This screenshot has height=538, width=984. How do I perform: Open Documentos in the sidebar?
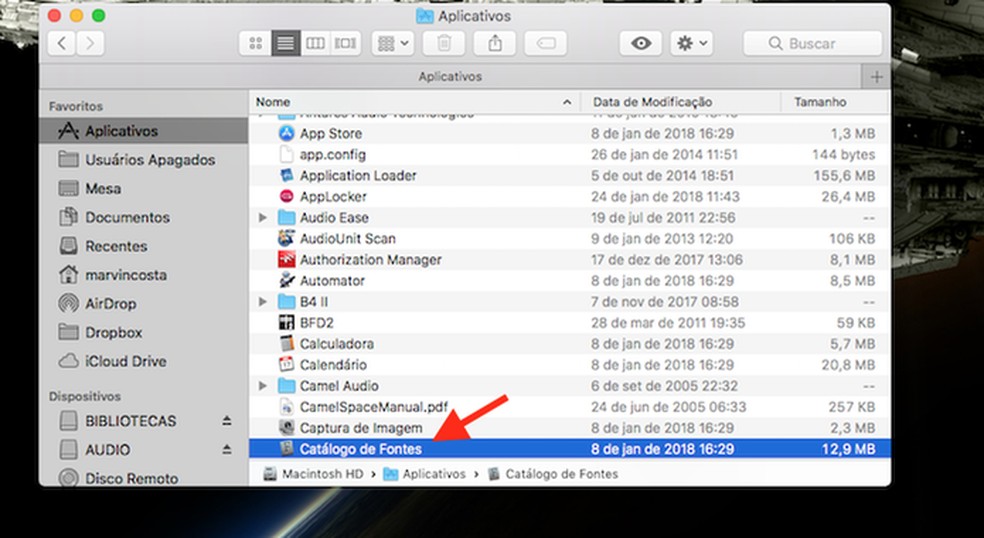(143, 217)
